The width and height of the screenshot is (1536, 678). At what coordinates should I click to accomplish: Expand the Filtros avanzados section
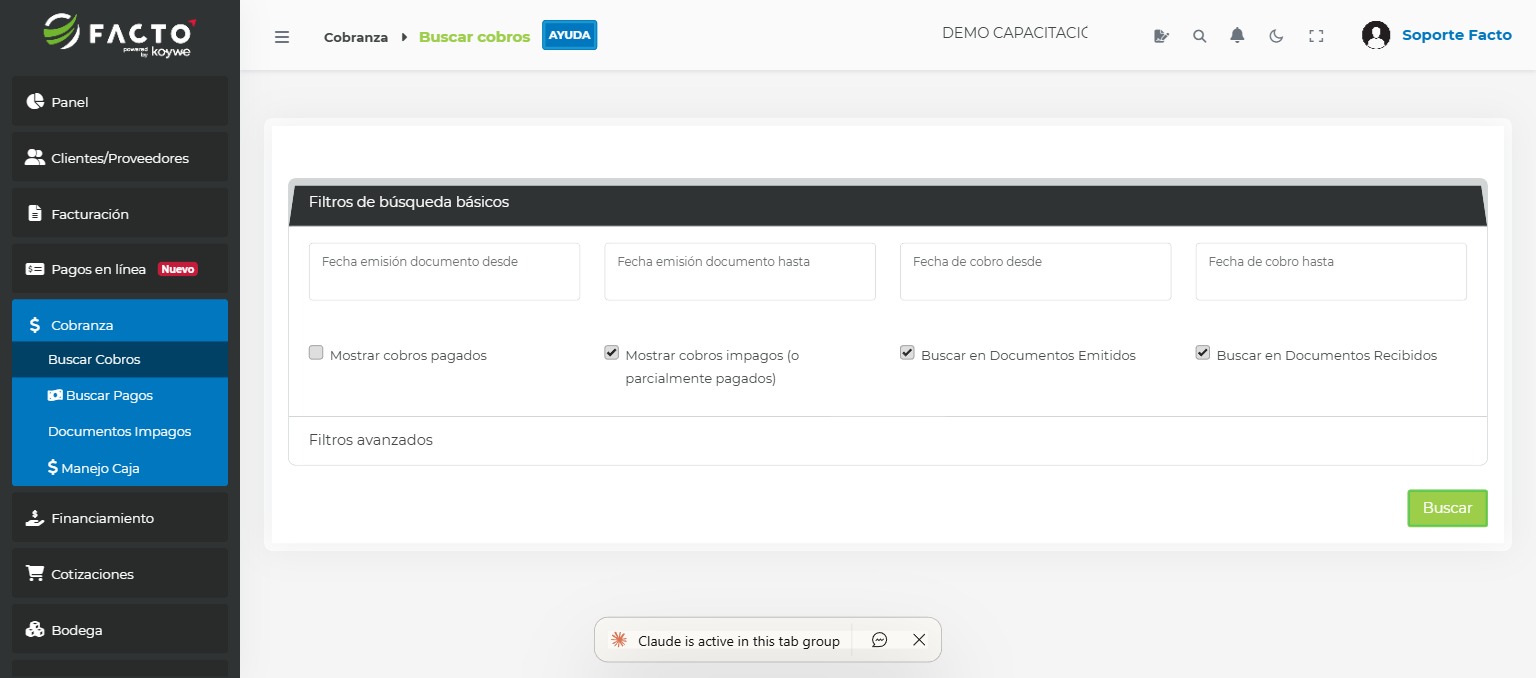(x=371, y=440)
